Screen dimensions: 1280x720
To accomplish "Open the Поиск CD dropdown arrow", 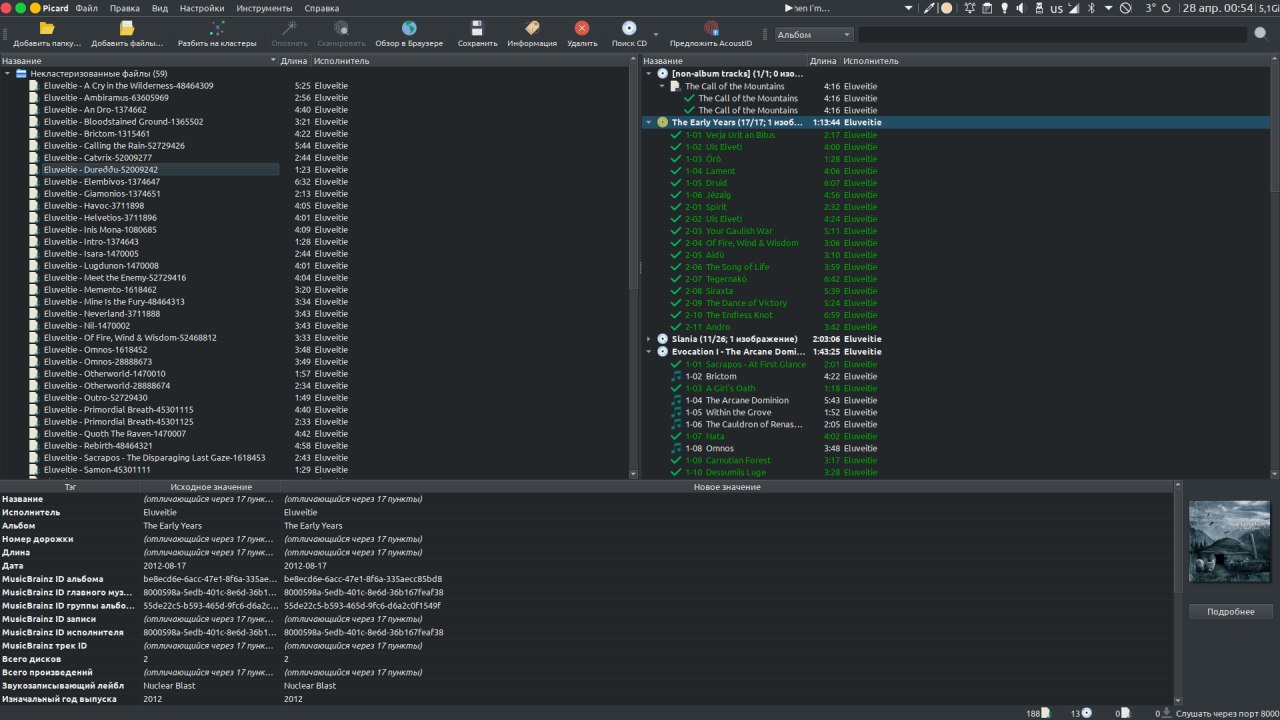I will tap(656, 34).
